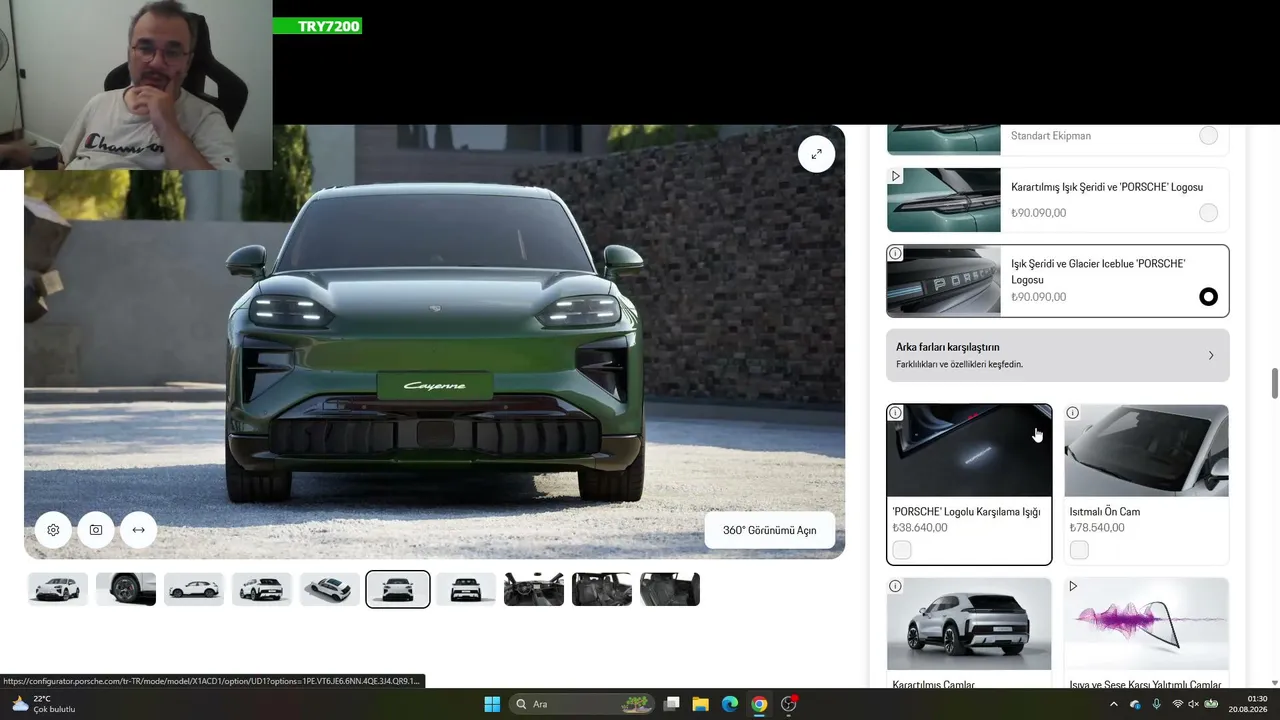Select the highlighted front view thumbnail

click(x=398, y=589)
